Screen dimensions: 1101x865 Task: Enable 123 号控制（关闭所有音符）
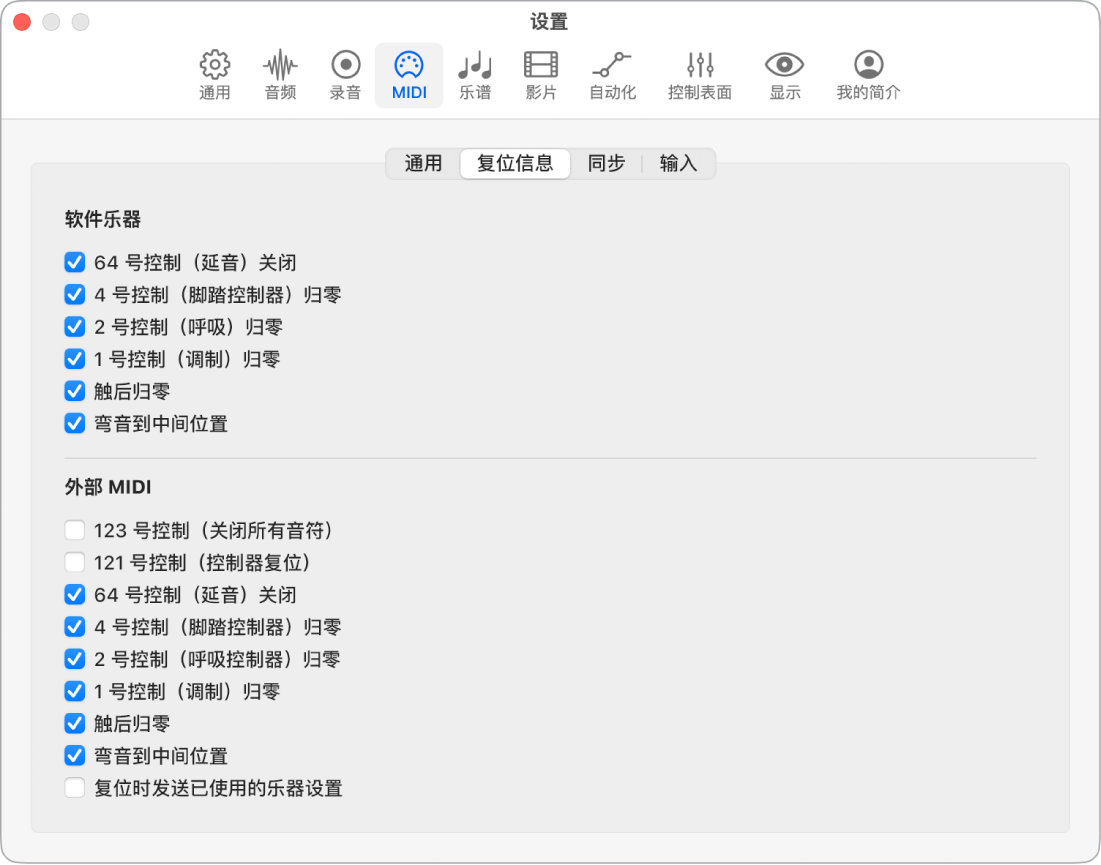(x=74, y=530)
